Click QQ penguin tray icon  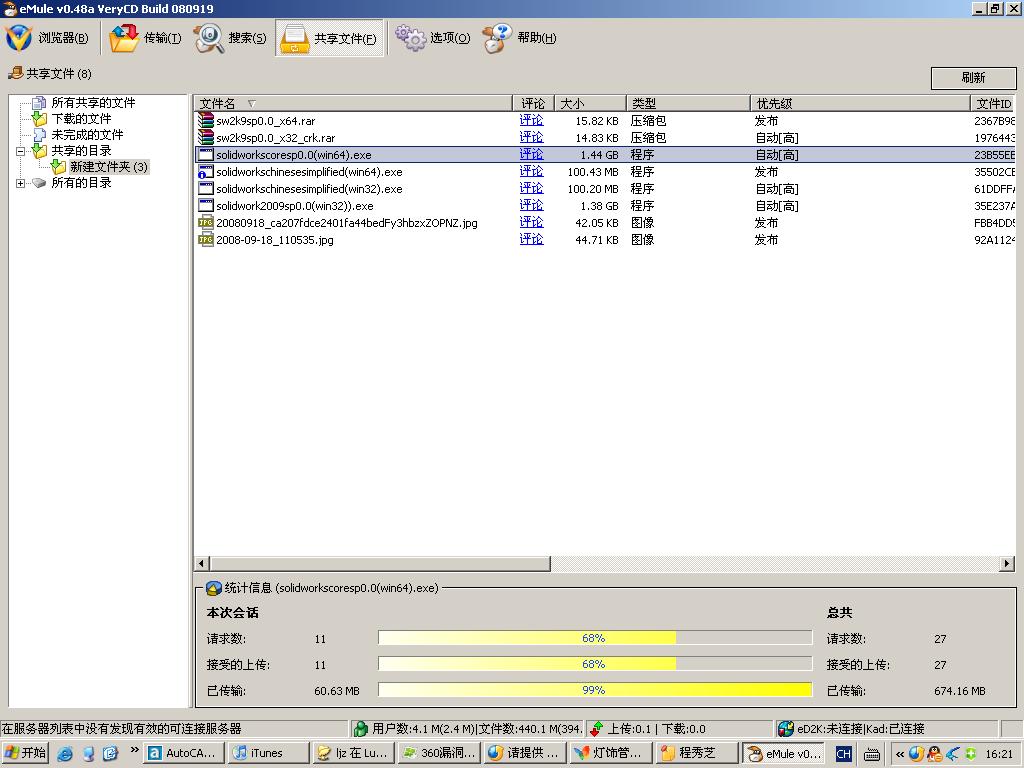[x=934, y=754]
